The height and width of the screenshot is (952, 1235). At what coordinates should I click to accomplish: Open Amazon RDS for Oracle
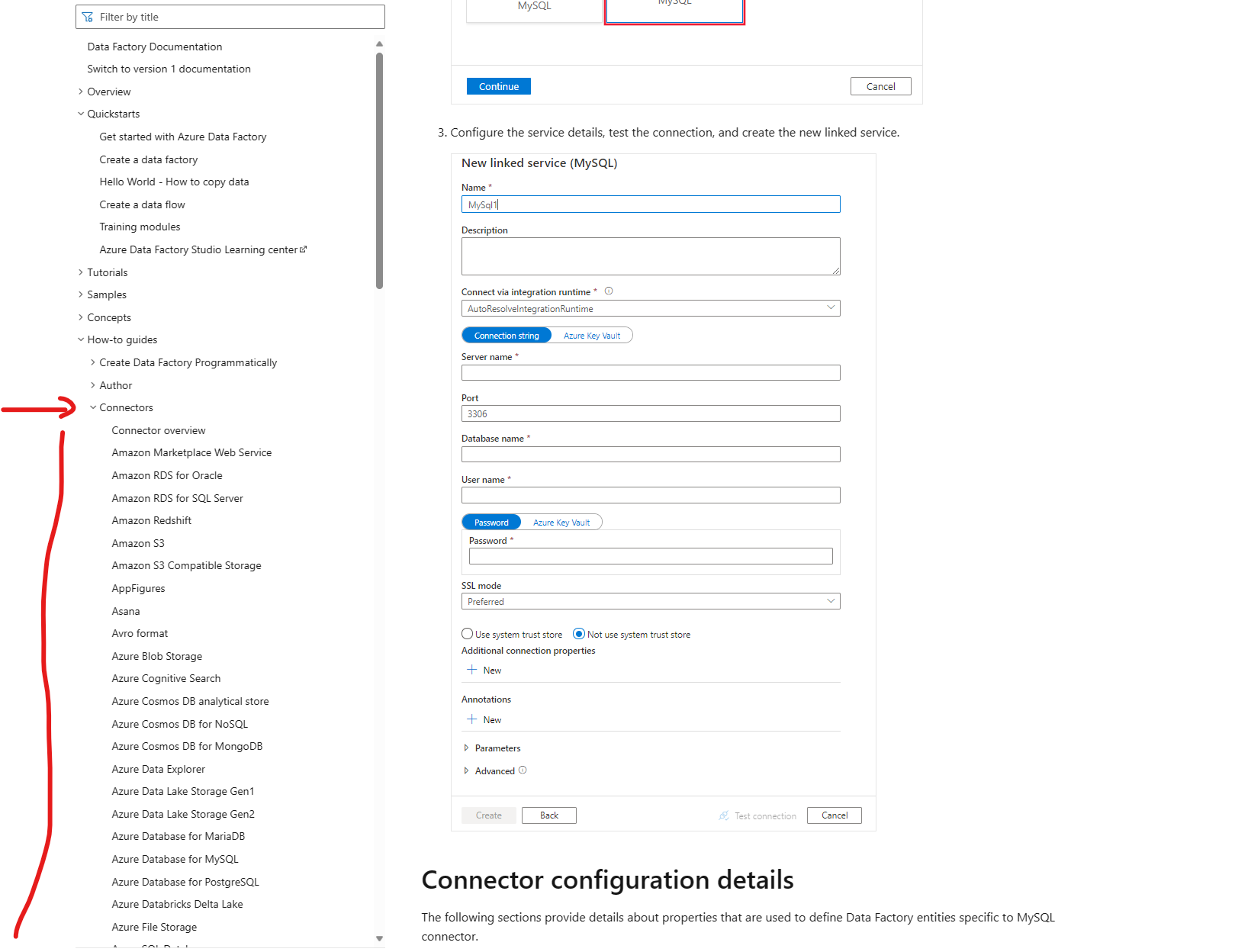[167, 475]
